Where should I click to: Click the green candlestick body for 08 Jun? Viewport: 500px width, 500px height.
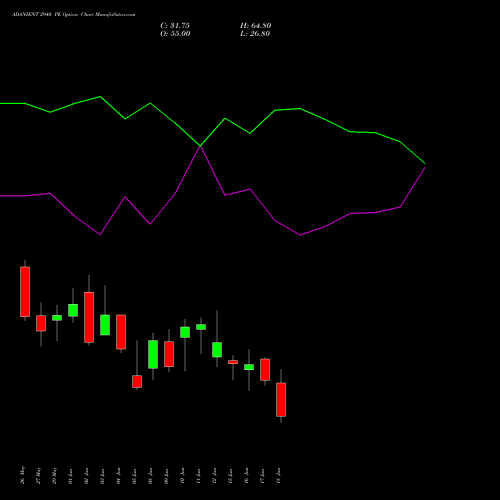pos(153,354)
